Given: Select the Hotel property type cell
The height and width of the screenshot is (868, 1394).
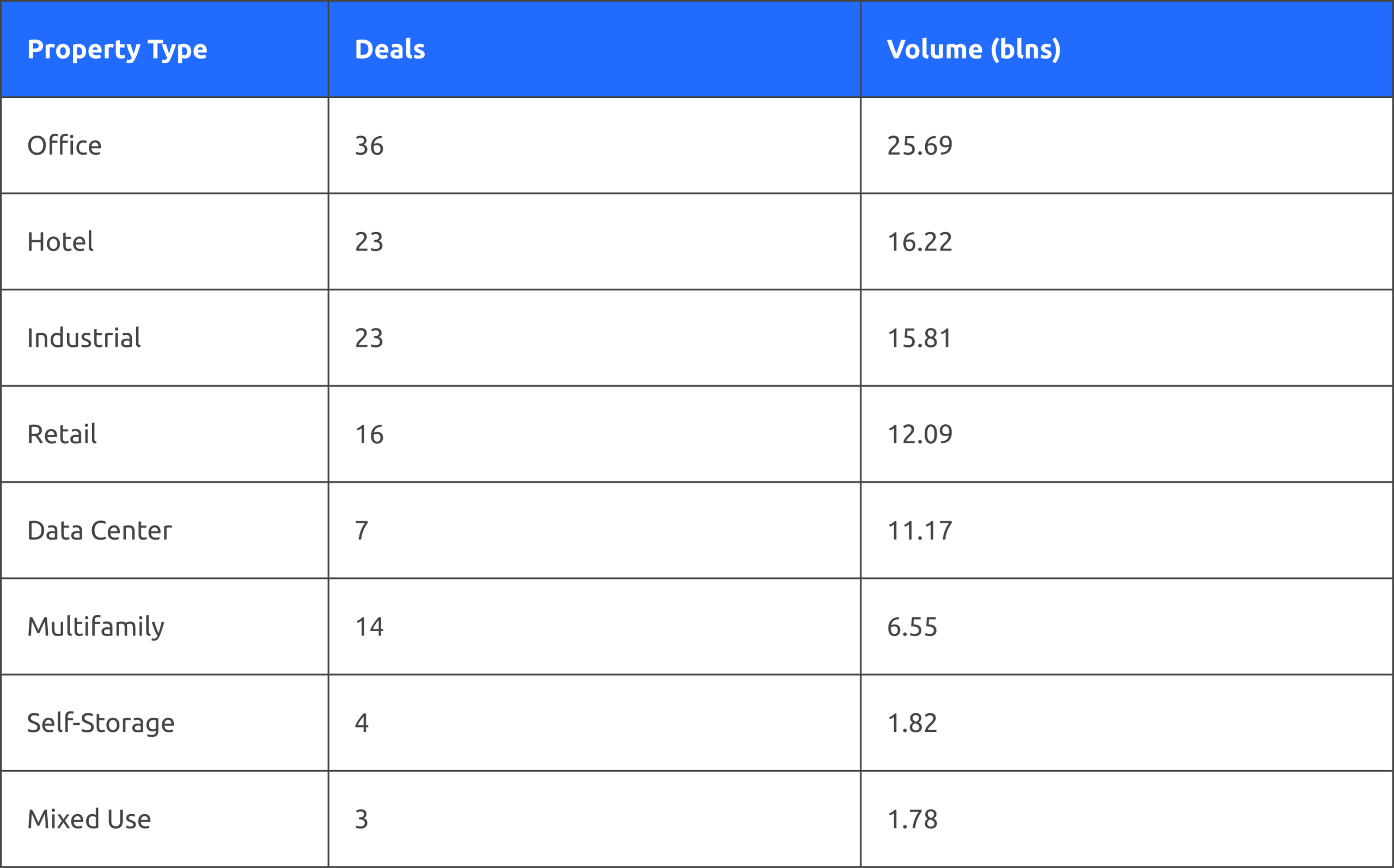Looking at the screenshot, I should pos(60,242).
